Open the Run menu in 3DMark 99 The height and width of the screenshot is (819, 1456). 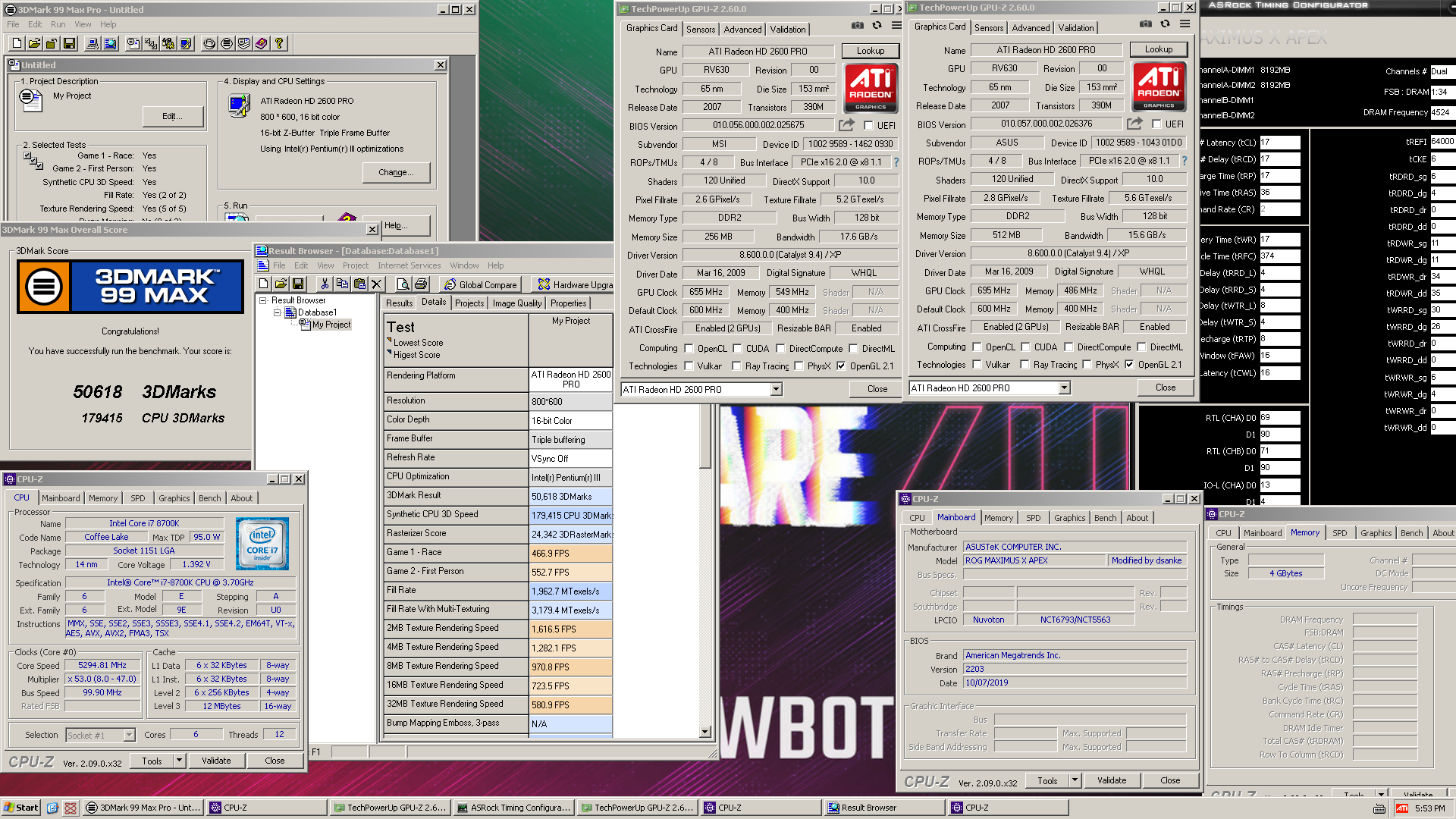58,24
